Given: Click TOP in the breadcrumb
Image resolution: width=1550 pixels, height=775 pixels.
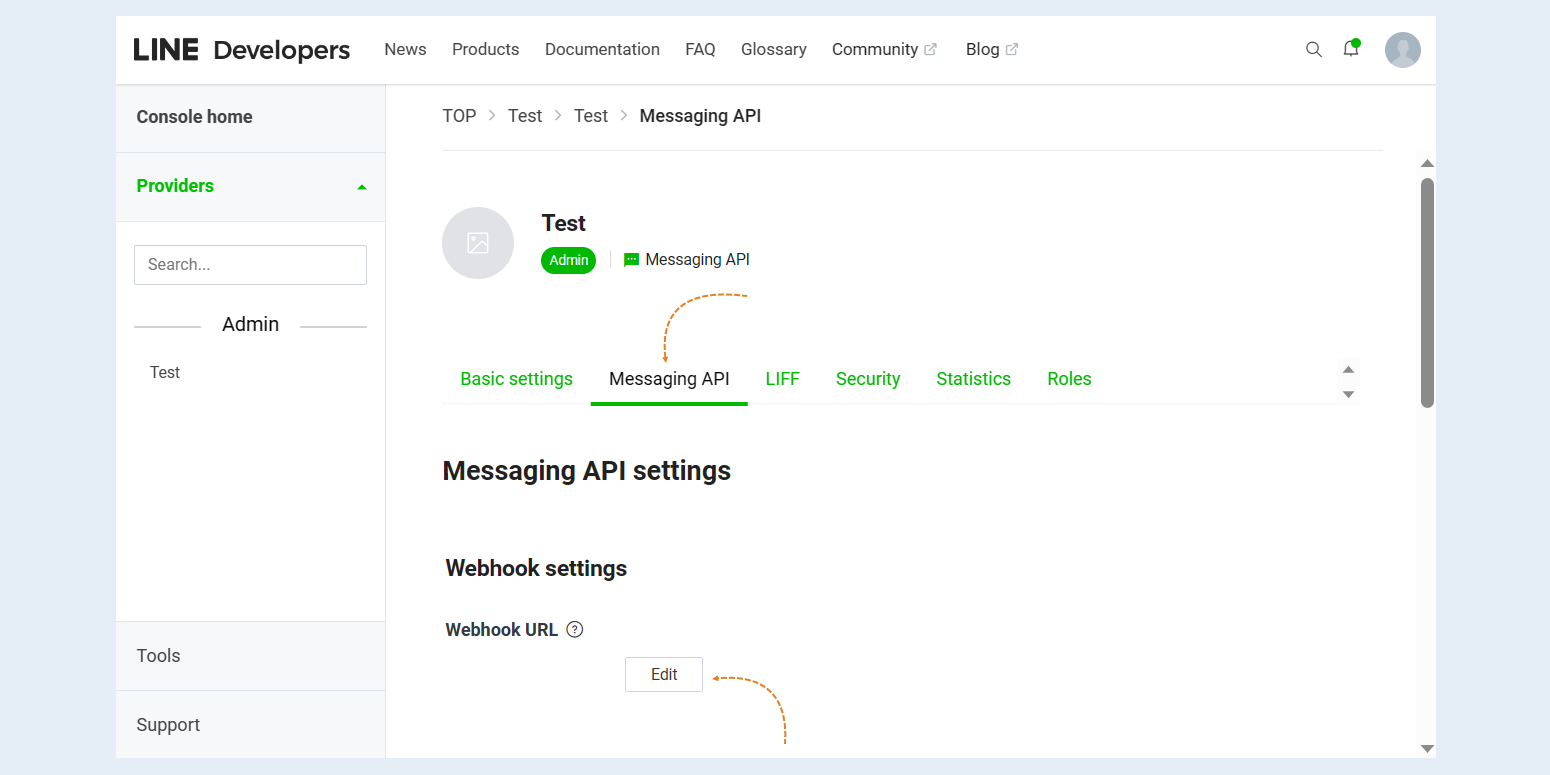Looking at the screenshot, I should pyautogui.click(x=459, y=116).
